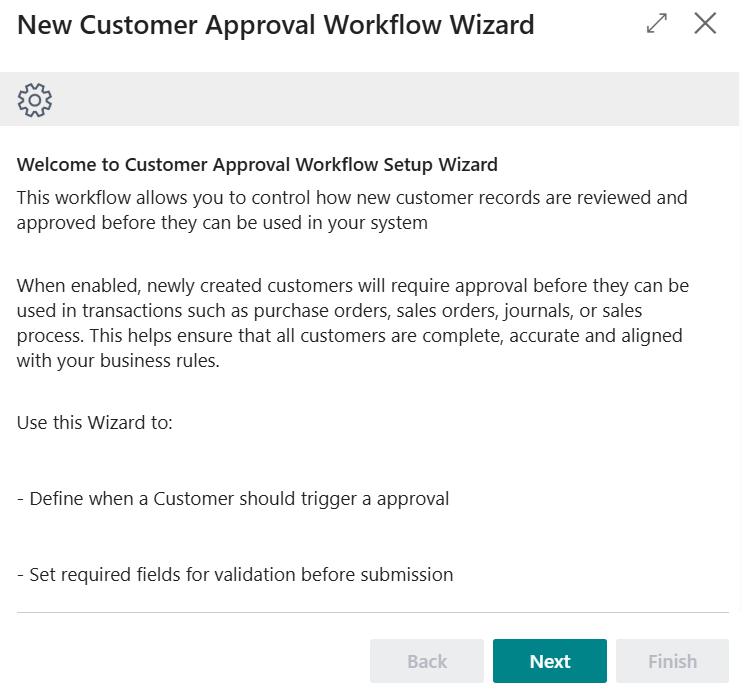
Task: Click the wizard dialog title text
Action: tap(276, 25)
